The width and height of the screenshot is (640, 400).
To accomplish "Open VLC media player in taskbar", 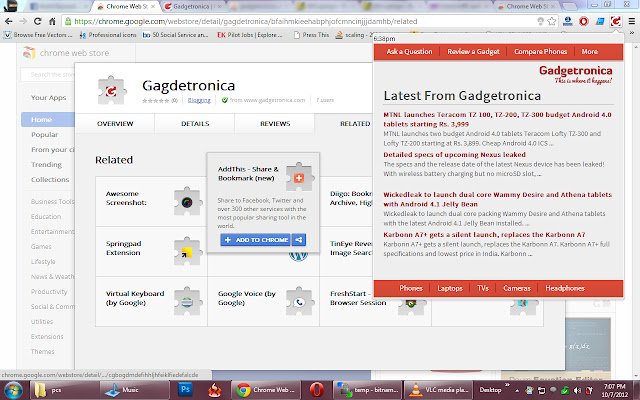I will 438,390.
